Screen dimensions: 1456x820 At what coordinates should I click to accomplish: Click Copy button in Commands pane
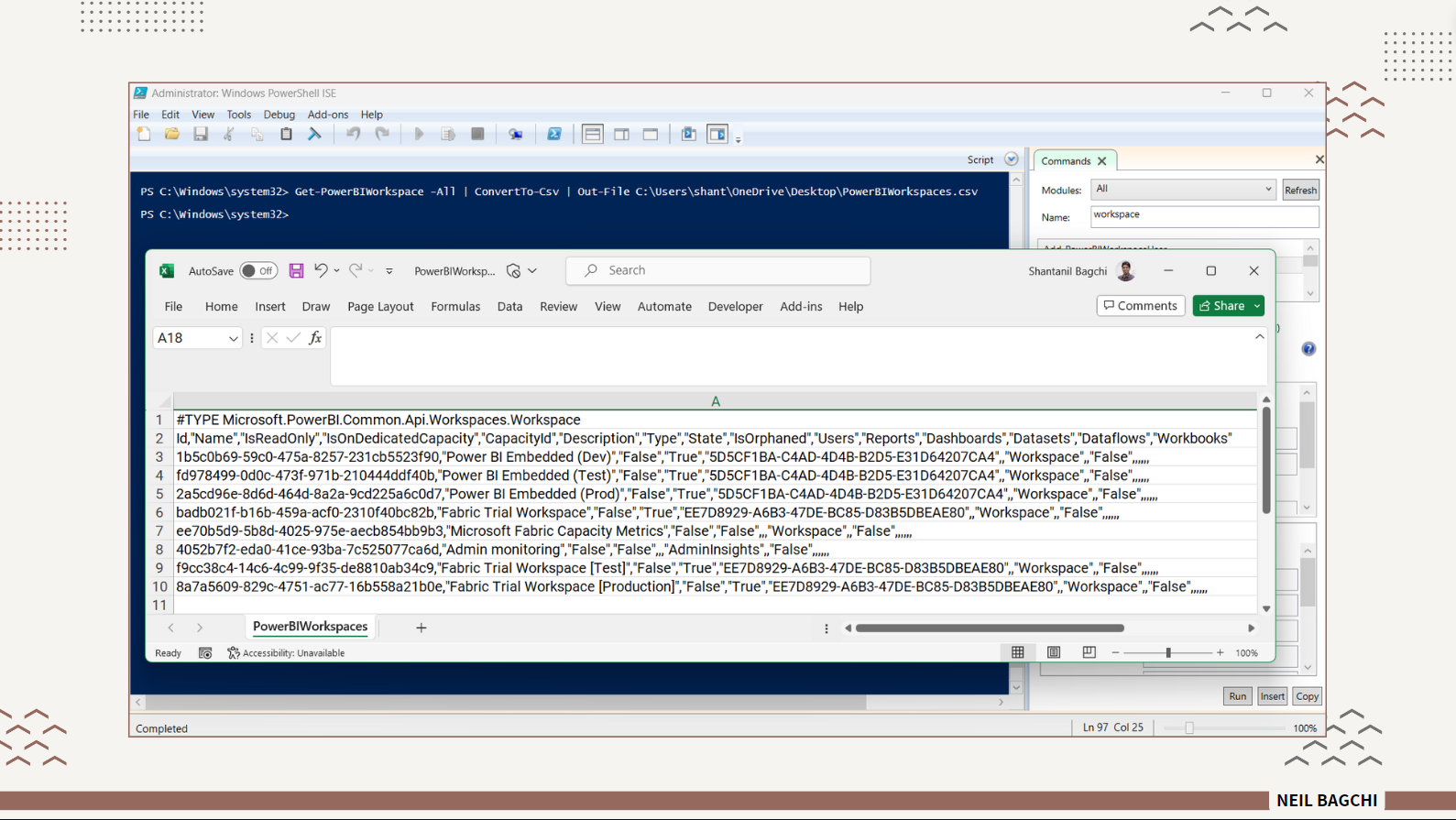point(1307,696)
